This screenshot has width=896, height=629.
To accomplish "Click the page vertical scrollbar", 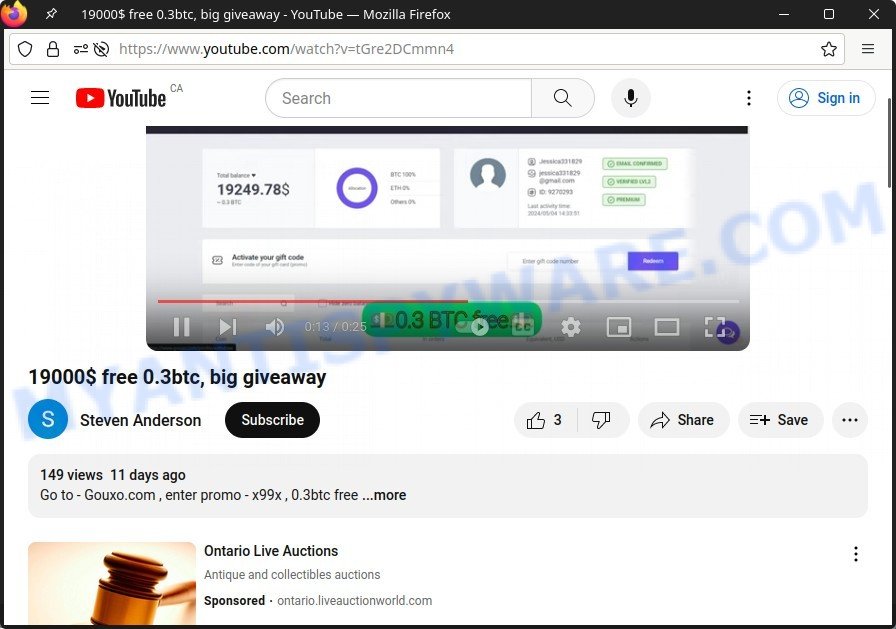I will pyautogui.click(x=891, y=143).
